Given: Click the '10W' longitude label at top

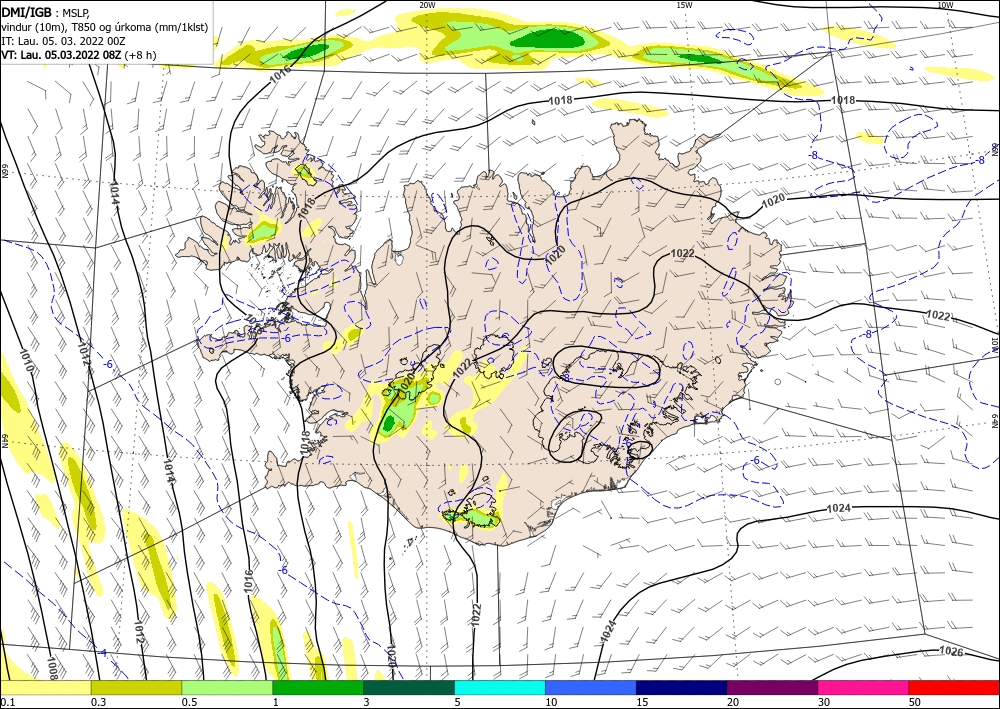Looking at the screenshot, I should tap(945, 5).
